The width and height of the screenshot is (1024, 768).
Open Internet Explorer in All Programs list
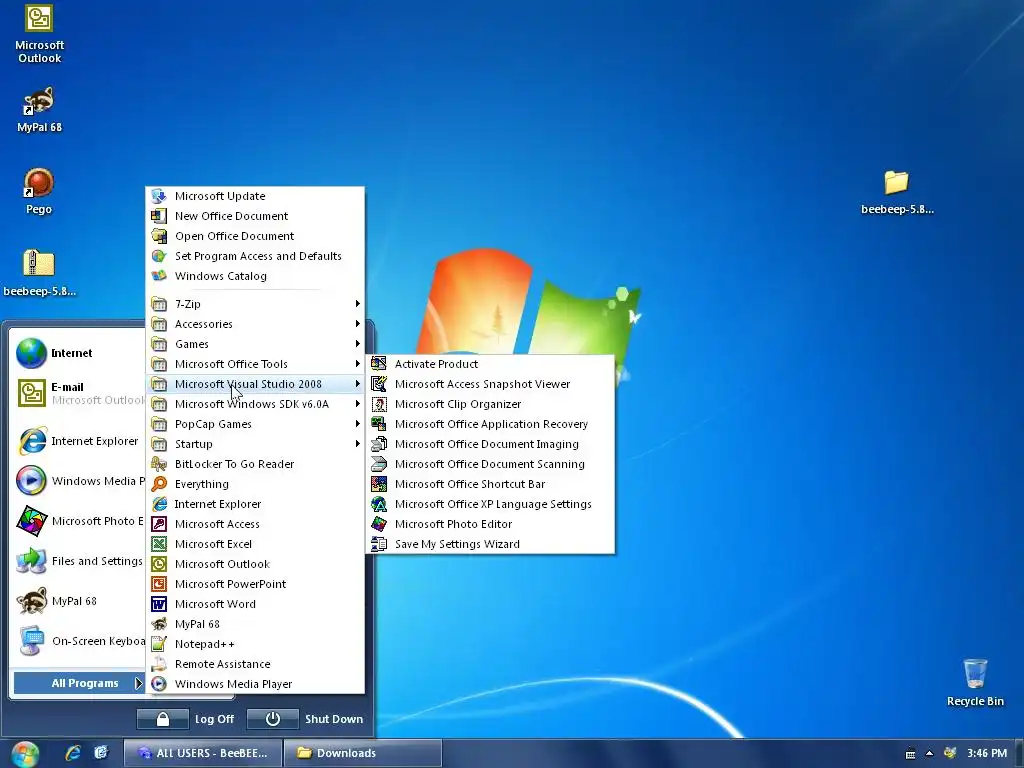(x=255, y=504)
